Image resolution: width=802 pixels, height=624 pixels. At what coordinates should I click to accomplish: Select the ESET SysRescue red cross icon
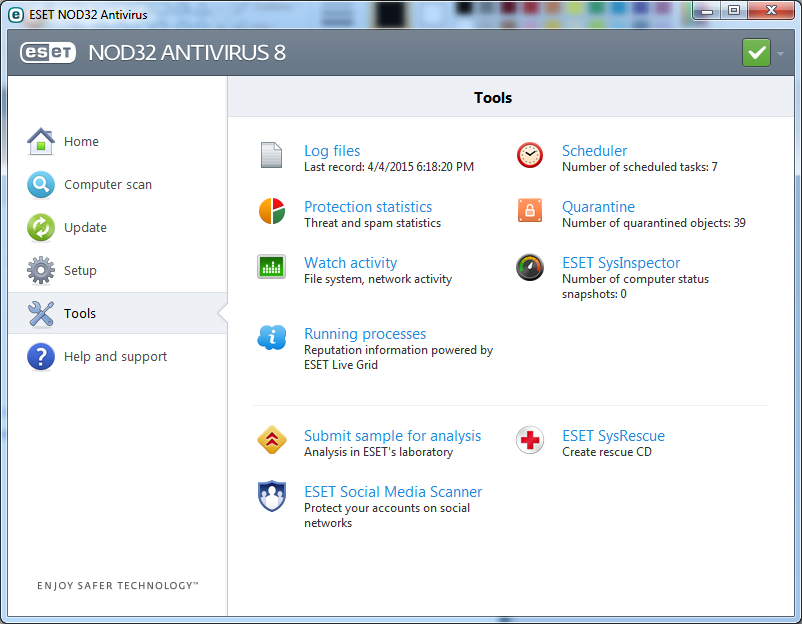[x=529, y=440]
